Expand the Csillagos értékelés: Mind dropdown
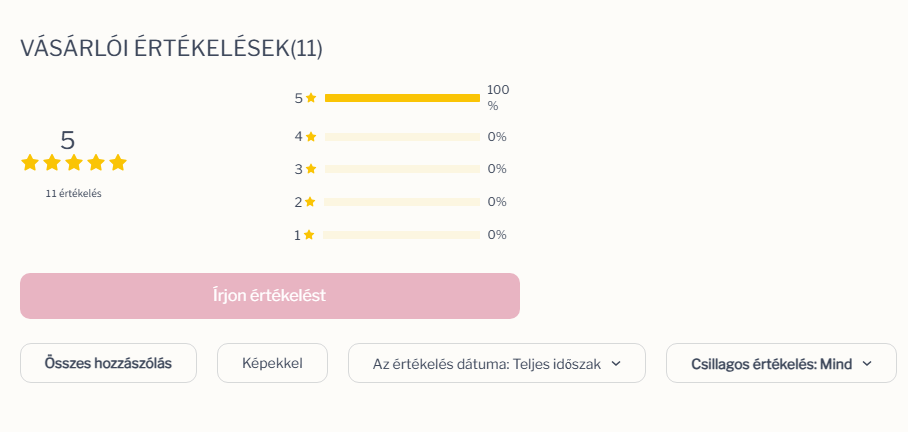The image size is (908, 432). click(x=781, y=363)
